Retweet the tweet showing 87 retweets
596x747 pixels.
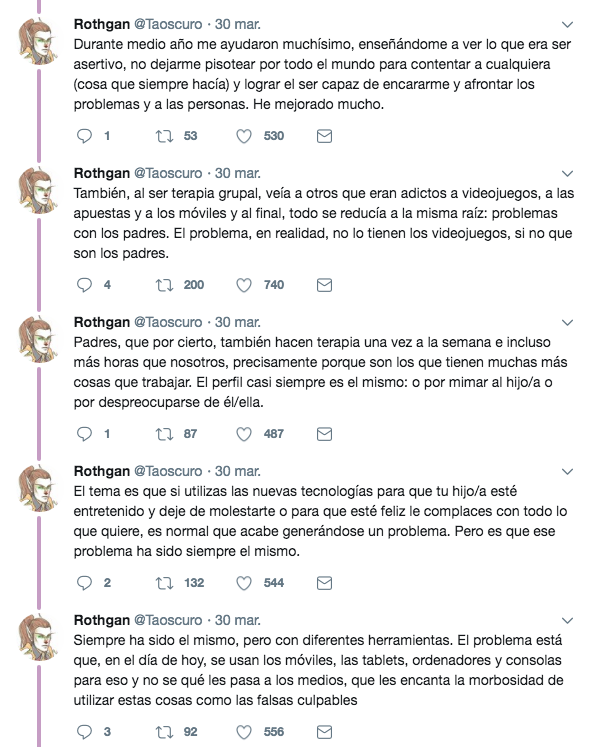pyautogui.click(x=164, y=434)
